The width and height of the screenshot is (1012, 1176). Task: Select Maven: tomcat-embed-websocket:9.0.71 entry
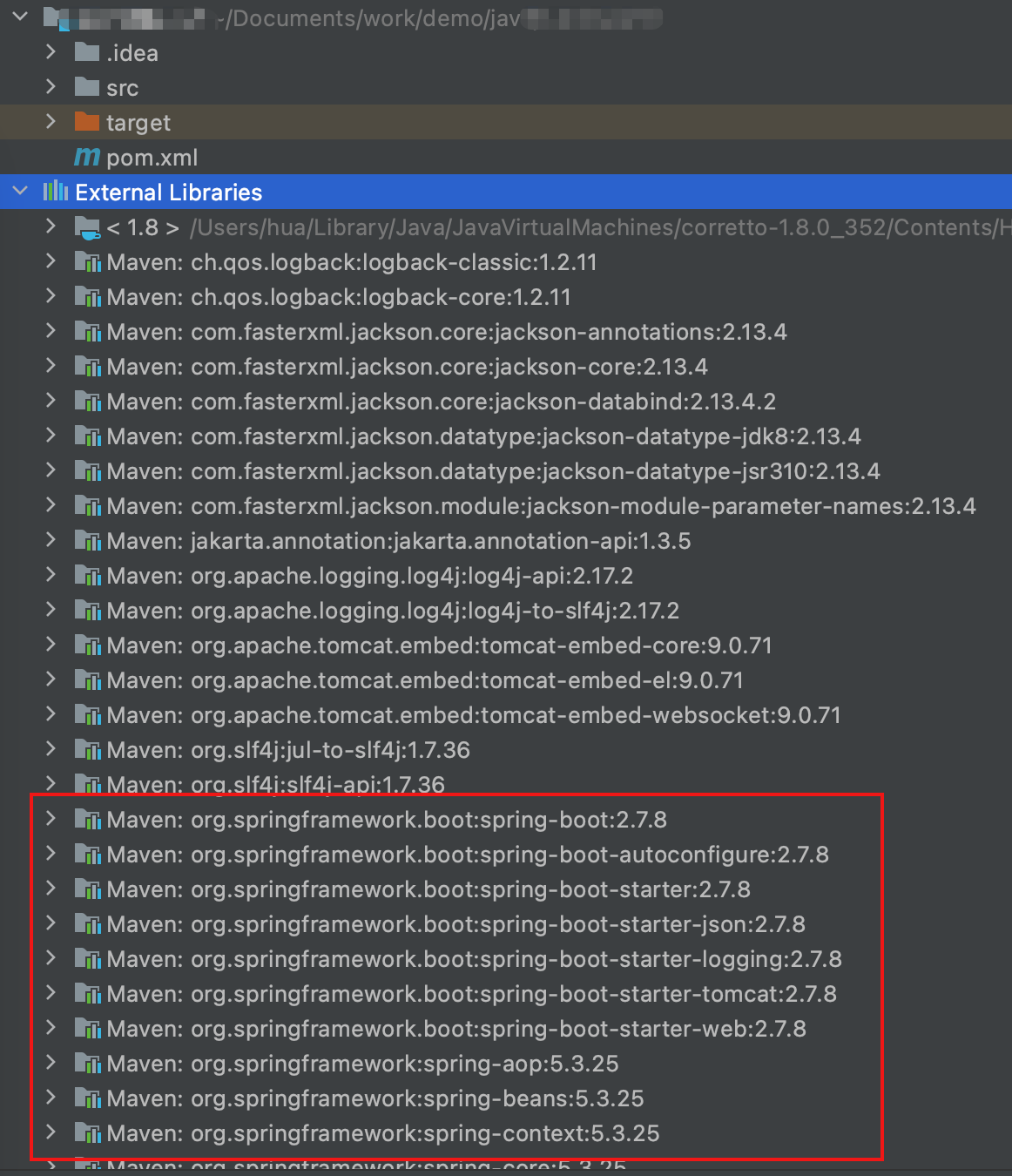coord(474,715)
